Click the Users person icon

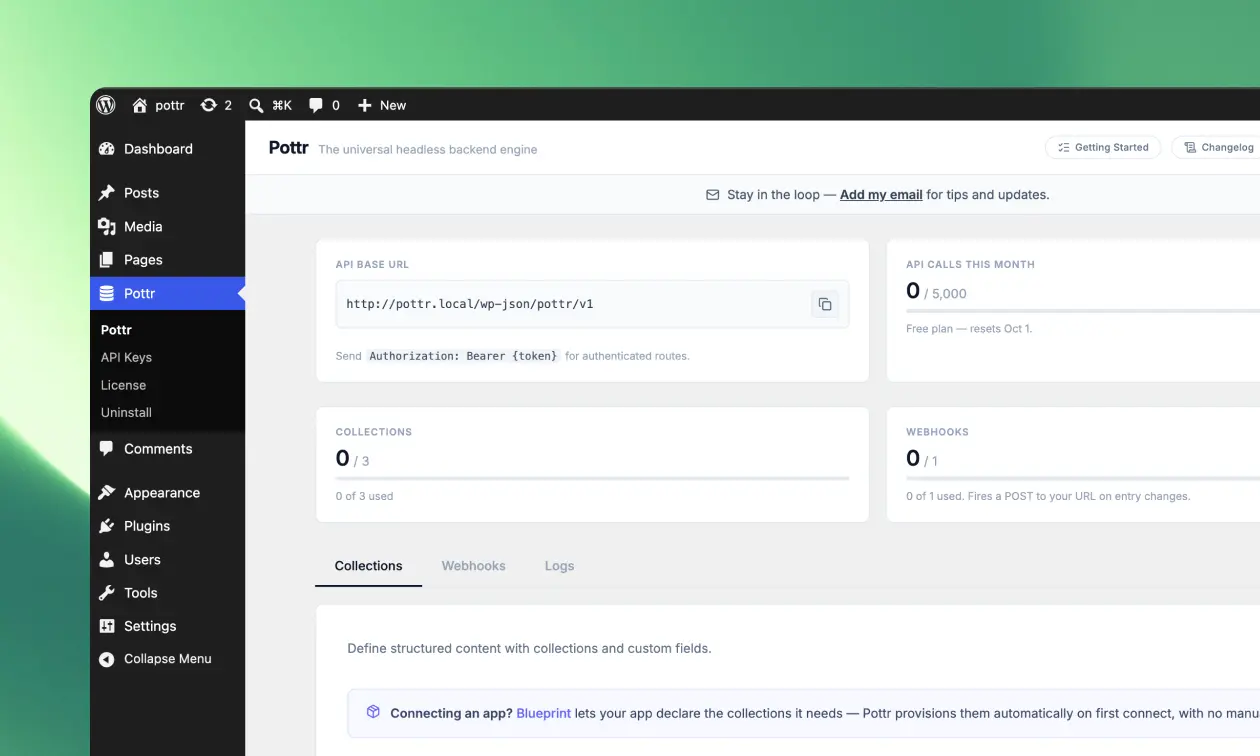click(107, 560)
